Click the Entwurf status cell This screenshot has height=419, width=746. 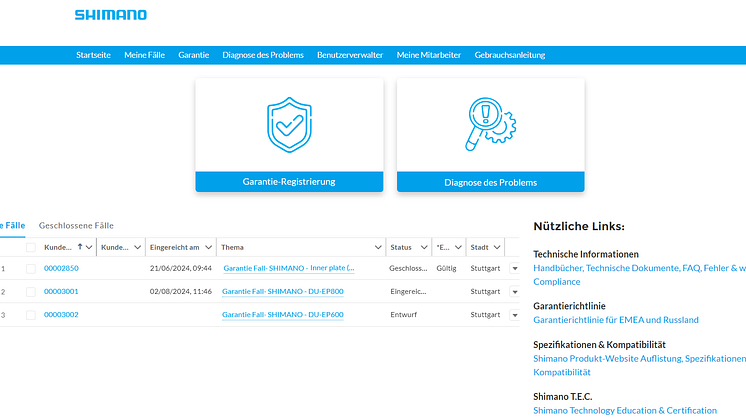tap(403, 314)
